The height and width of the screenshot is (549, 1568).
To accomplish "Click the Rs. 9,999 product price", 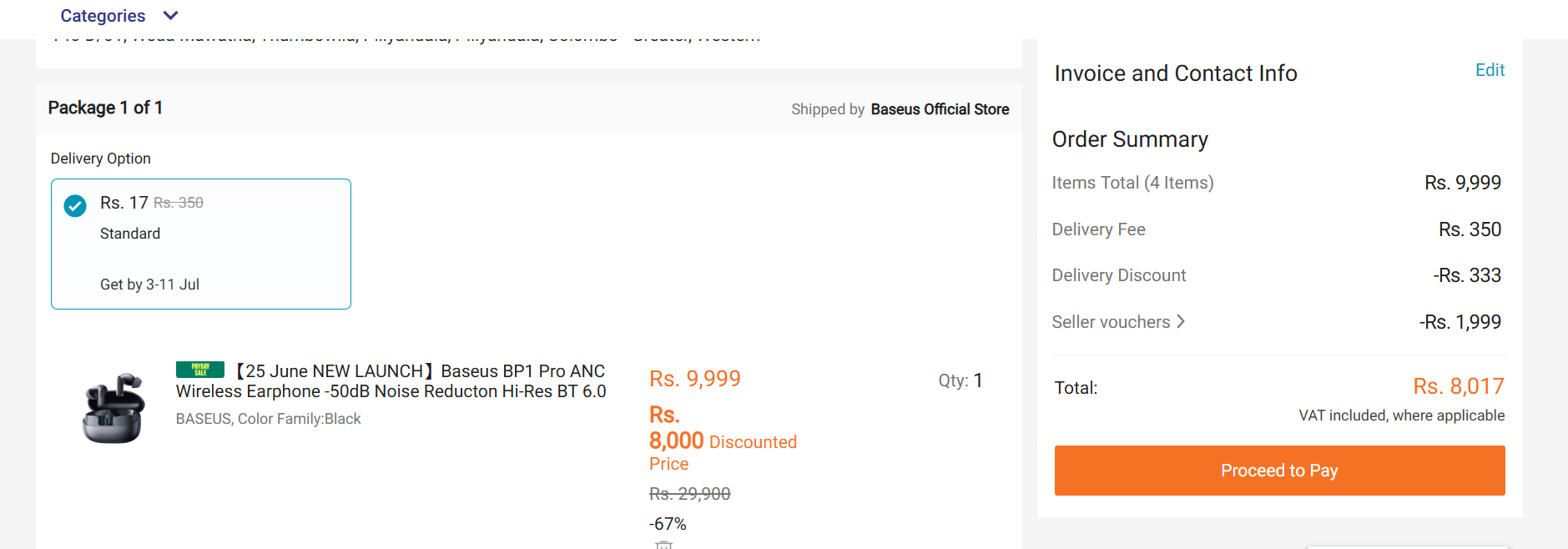I will pos(695,379).
